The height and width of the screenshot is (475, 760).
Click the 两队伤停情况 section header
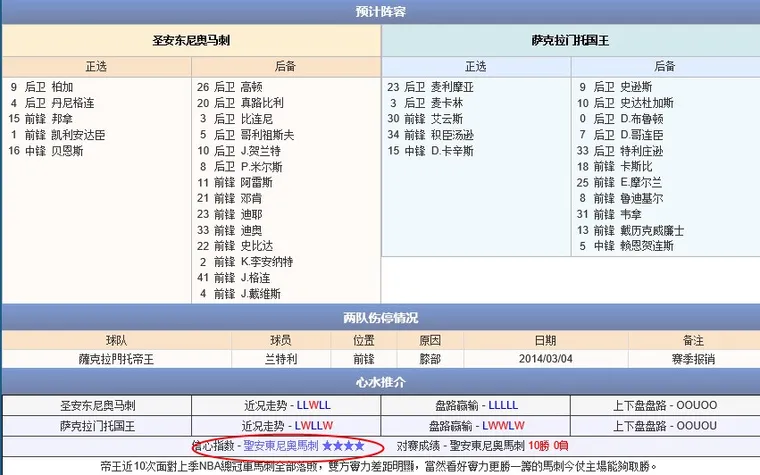point(380,318)
